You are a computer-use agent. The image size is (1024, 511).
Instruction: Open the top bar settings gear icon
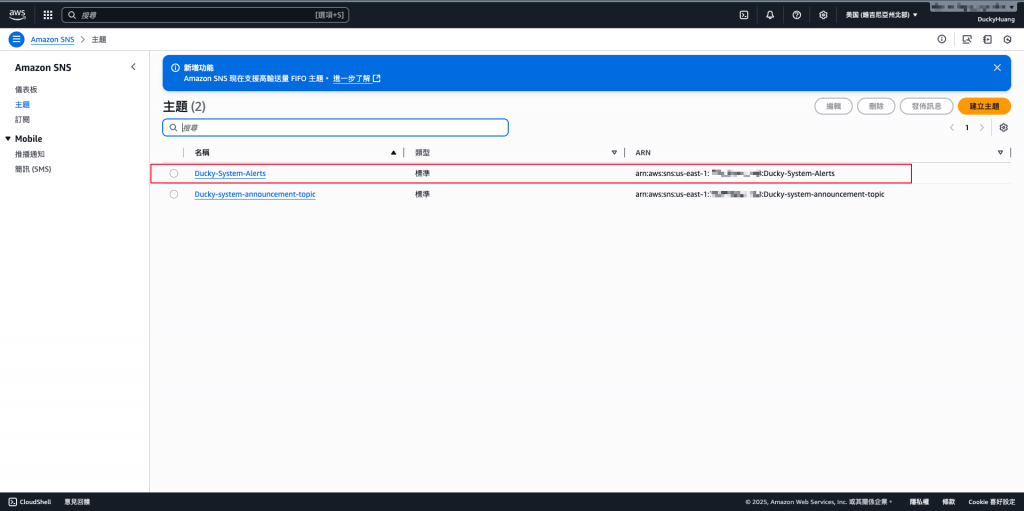click(x=824, y=14)
